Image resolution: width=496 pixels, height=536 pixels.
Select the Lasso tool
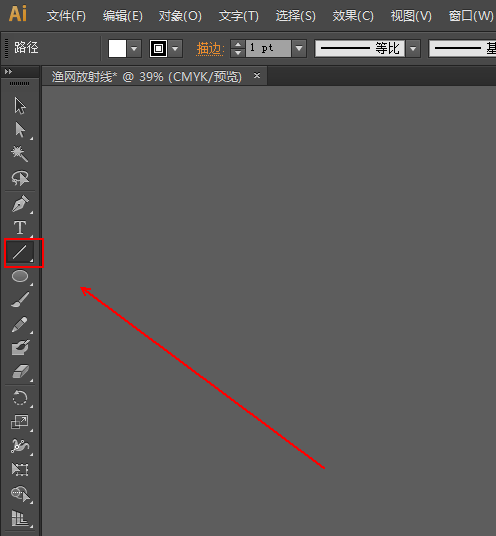(x=20, y=178)
